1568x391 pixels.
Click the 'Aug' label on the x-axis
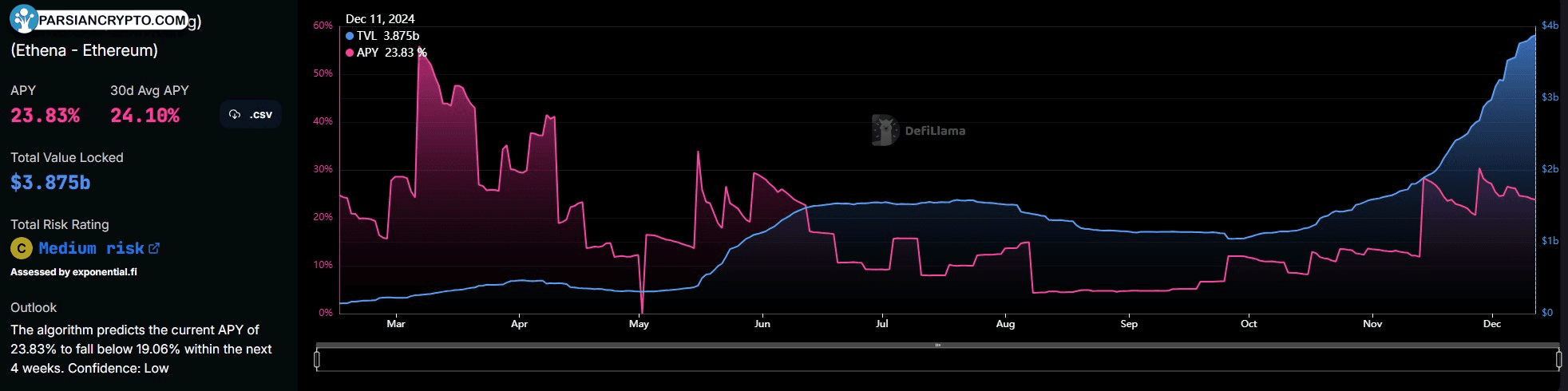[x=1006, y=324]
